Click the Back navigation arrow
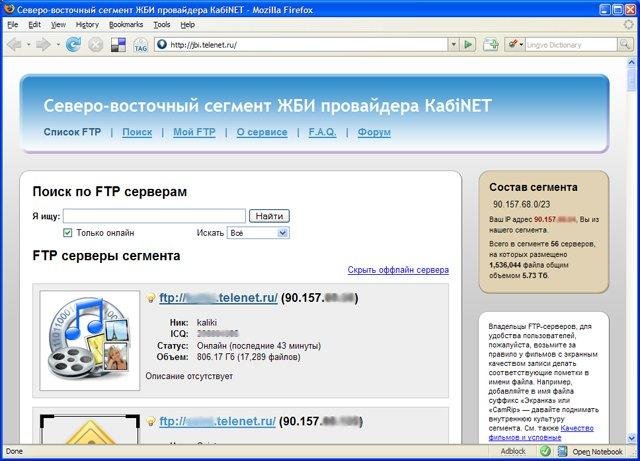The width and height of the screenshot is (640, 461). pyautogui.click(x=14, y=45)
